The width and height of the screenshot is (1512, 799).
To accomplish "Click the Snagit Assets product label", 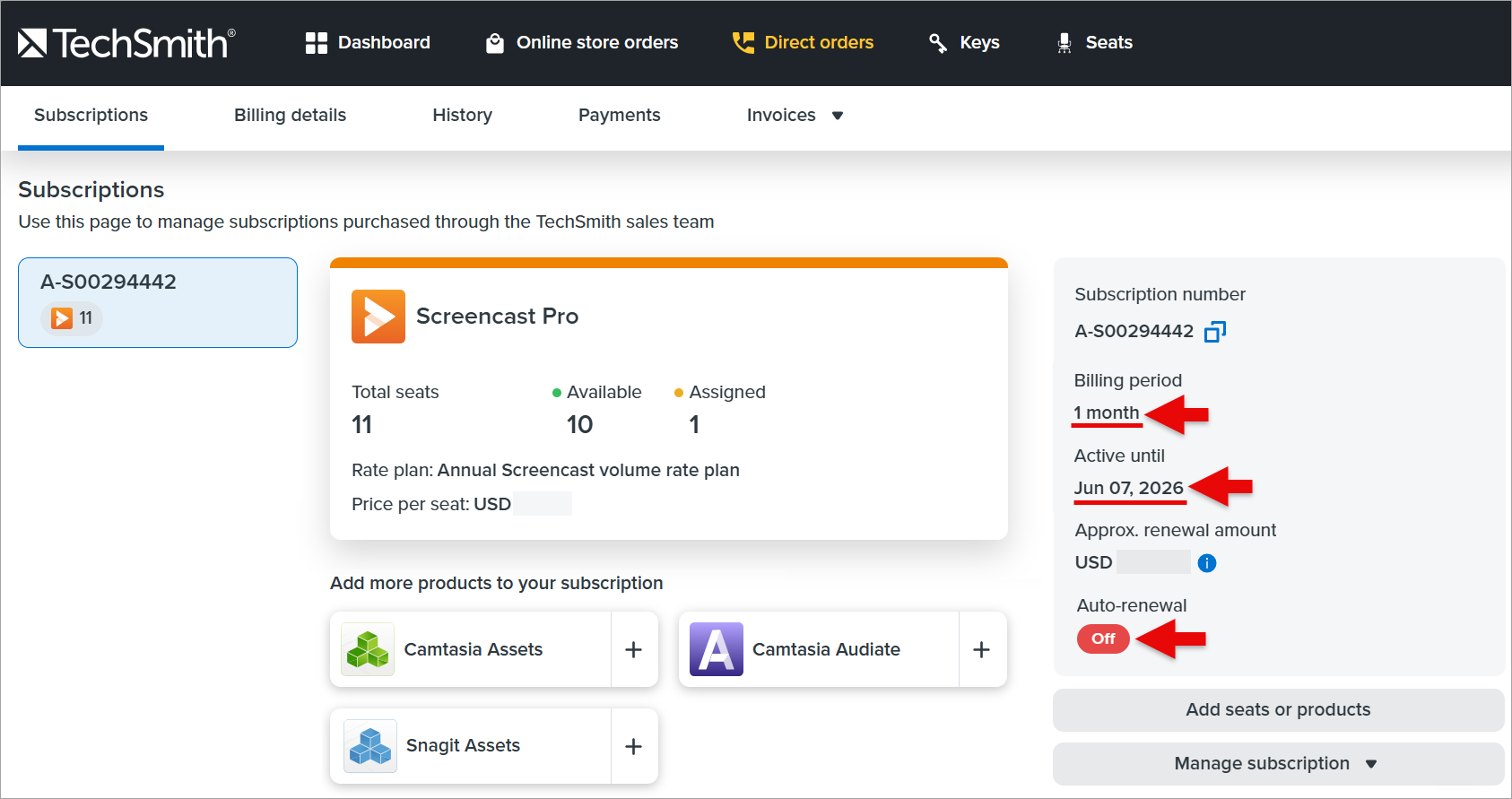I will (x=464, y=745).
